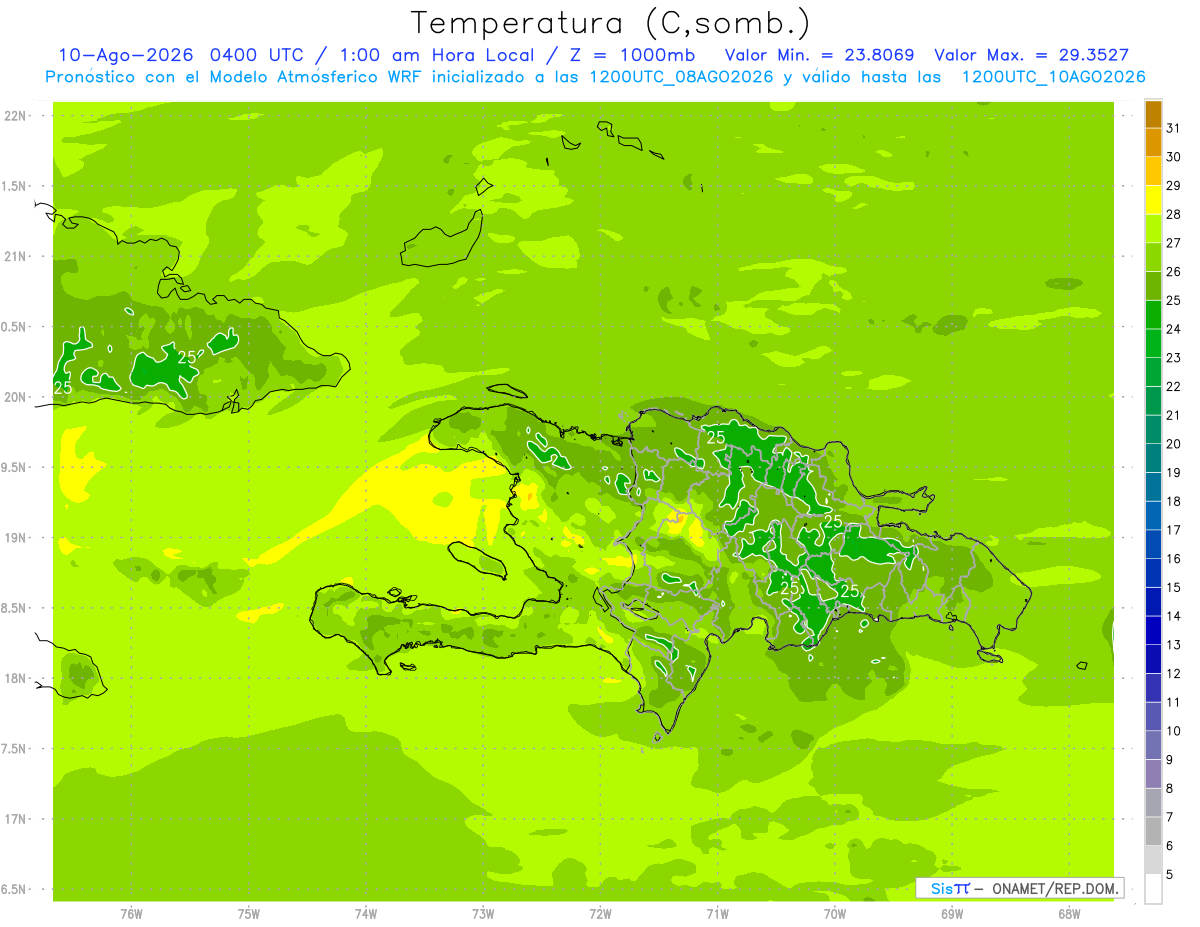Viewport: 1200px width, 927px height.
Task: Pick the purple swatch between 9 and 10
Action: (x=1153, y=746)
